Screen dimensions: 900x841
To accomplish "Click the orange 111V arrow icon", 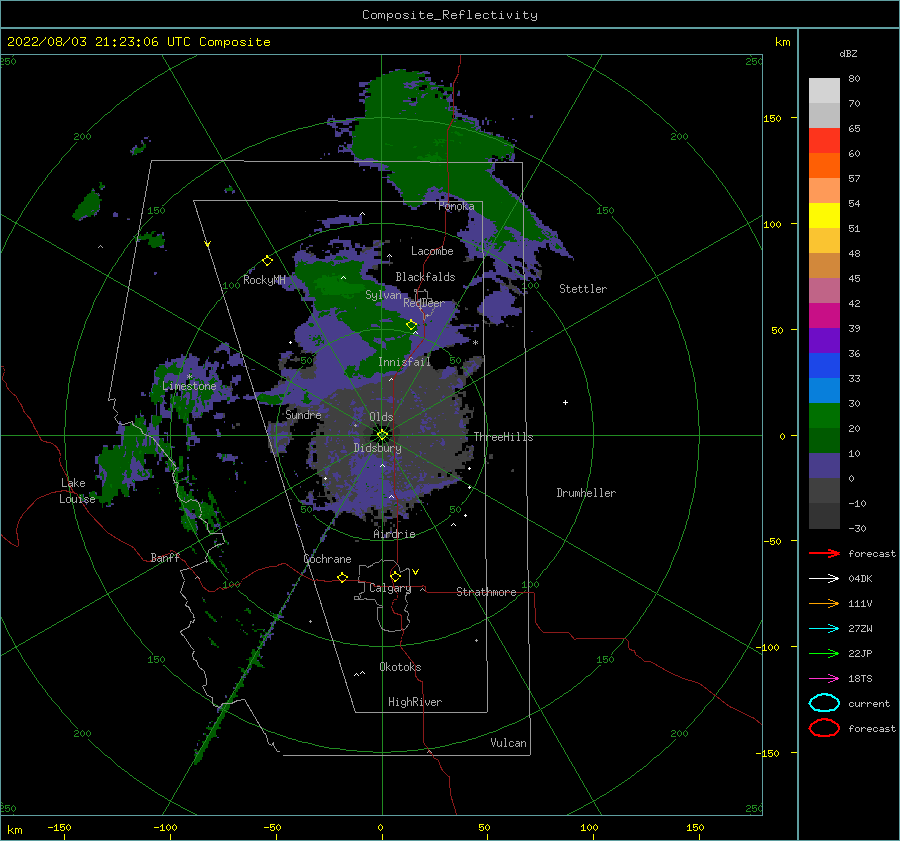I will (x=824, y=603).
